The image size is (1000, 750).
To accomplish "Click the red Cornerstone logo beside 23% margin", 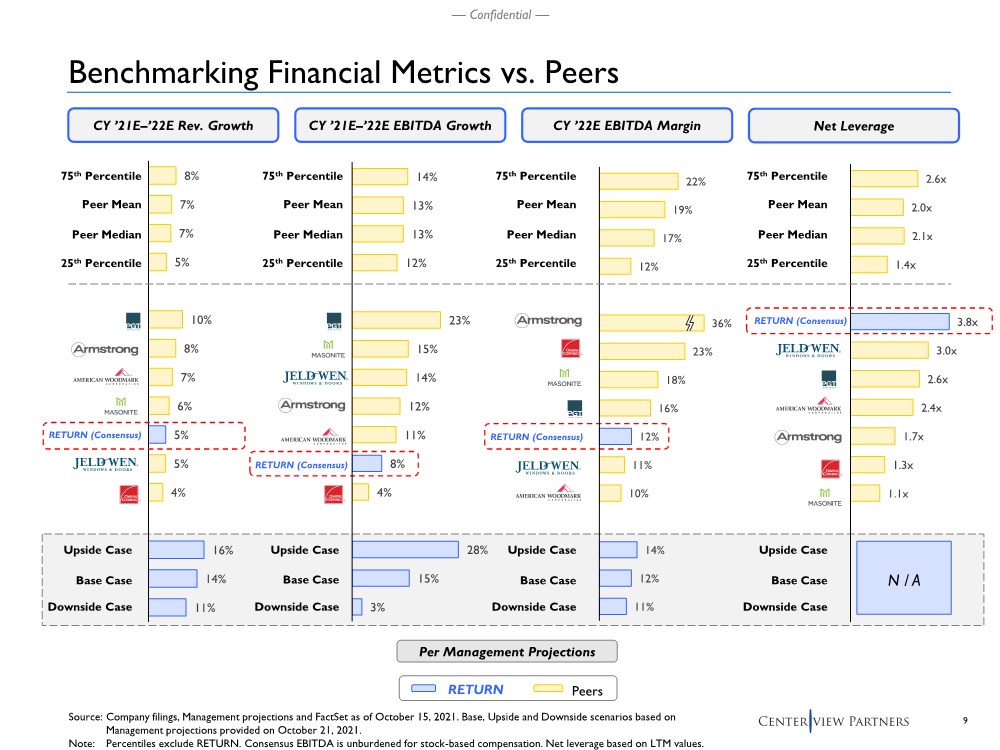I will 570,350.
